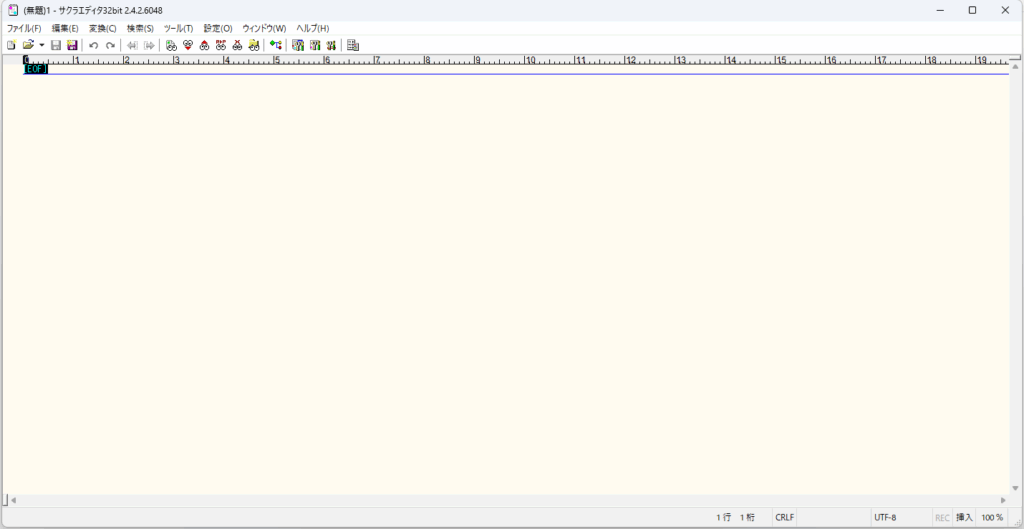This screenshot has width=1024, height=529.
Task: Open the CRLF line ending selector
Action: pyautogui.click(x=785, y=517)
